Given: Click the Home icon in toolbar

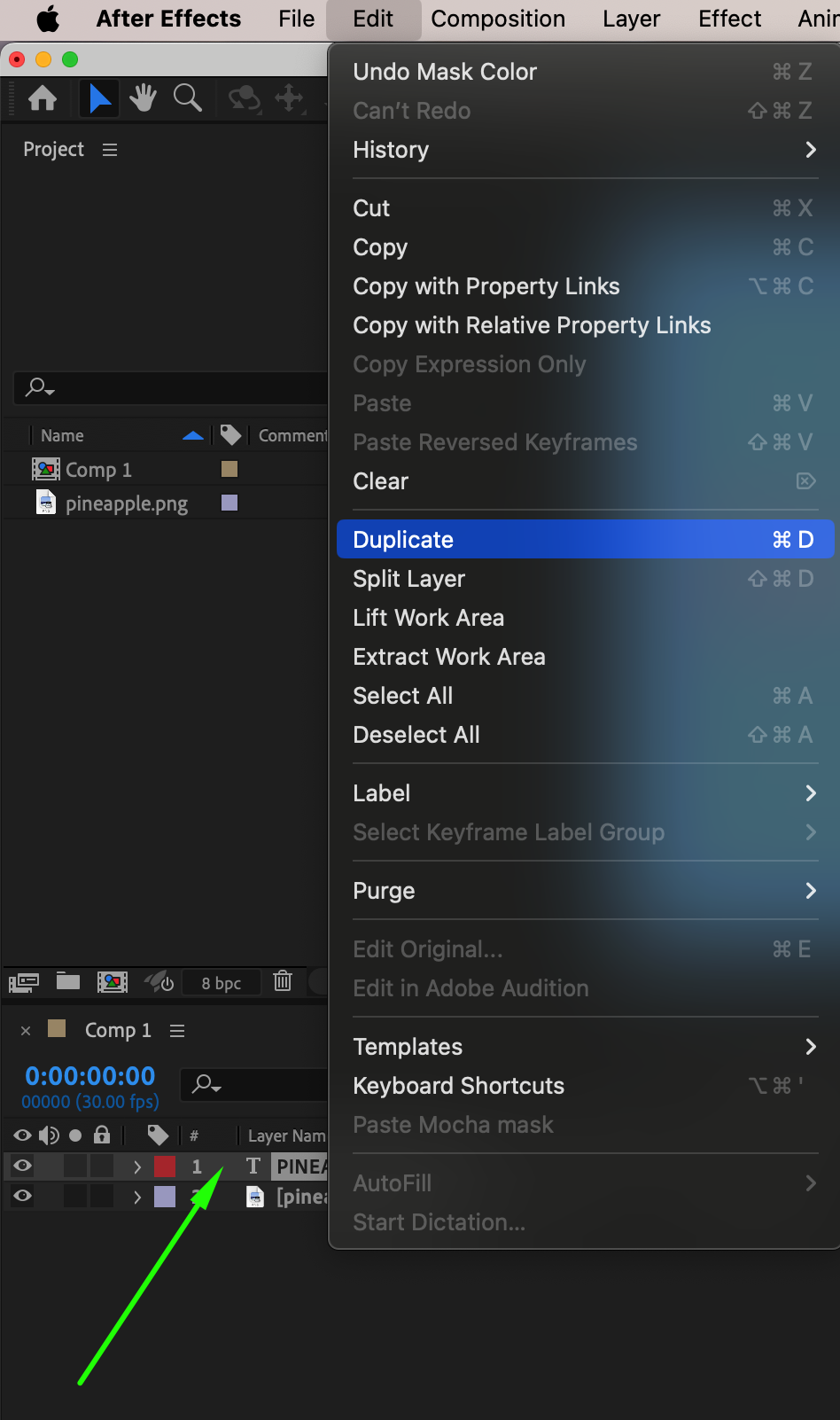Looking at the screenshot, I should (x=43, y=98).
